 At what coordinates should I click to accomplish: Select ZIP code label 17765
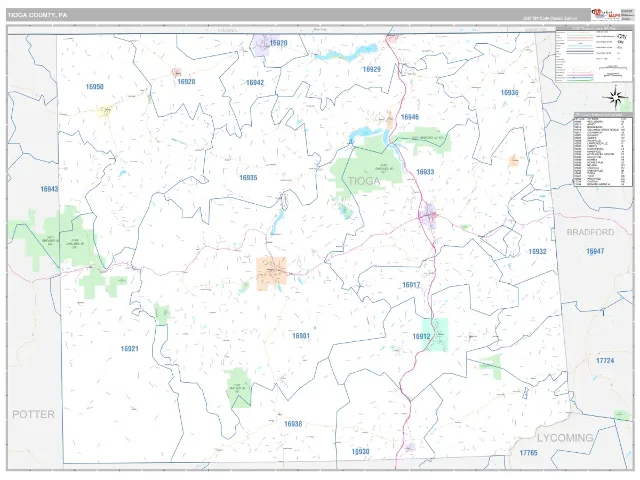(x=529, y=453)
